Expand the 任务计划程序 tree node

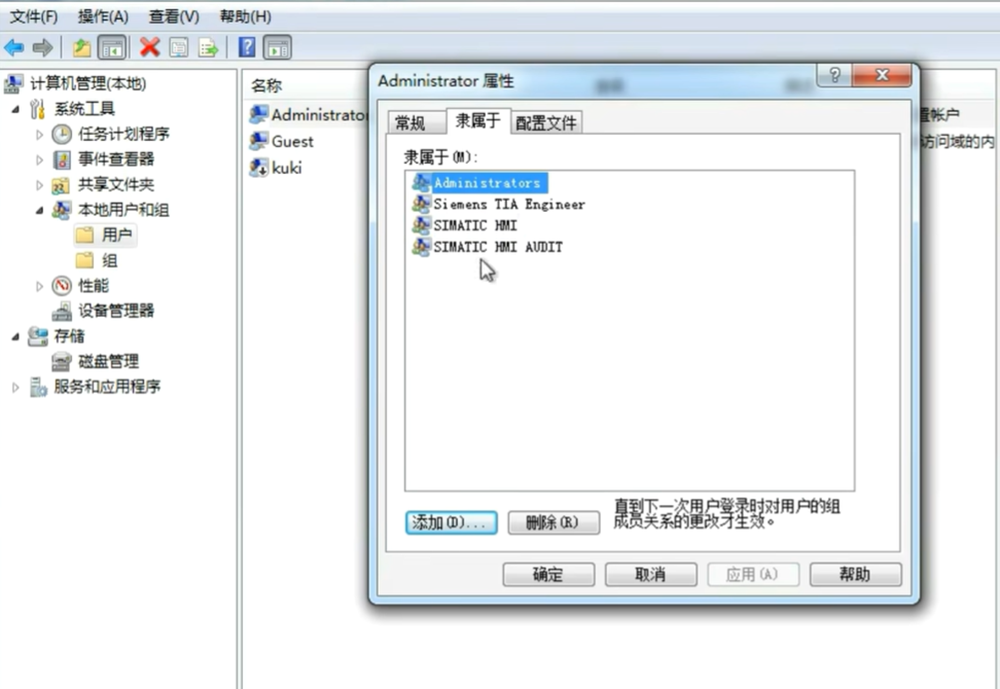pos(40,134)
